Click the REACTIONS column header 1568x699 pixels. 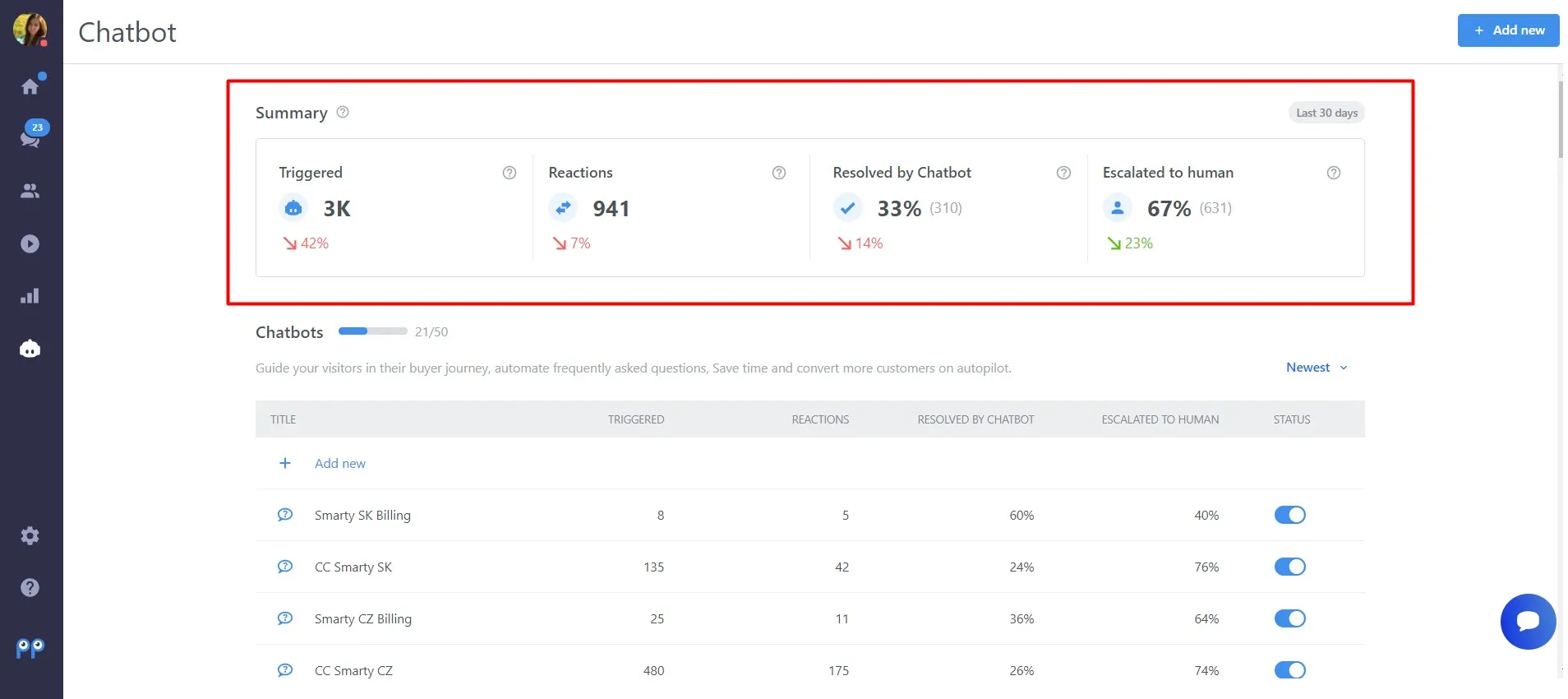point(820,419)
